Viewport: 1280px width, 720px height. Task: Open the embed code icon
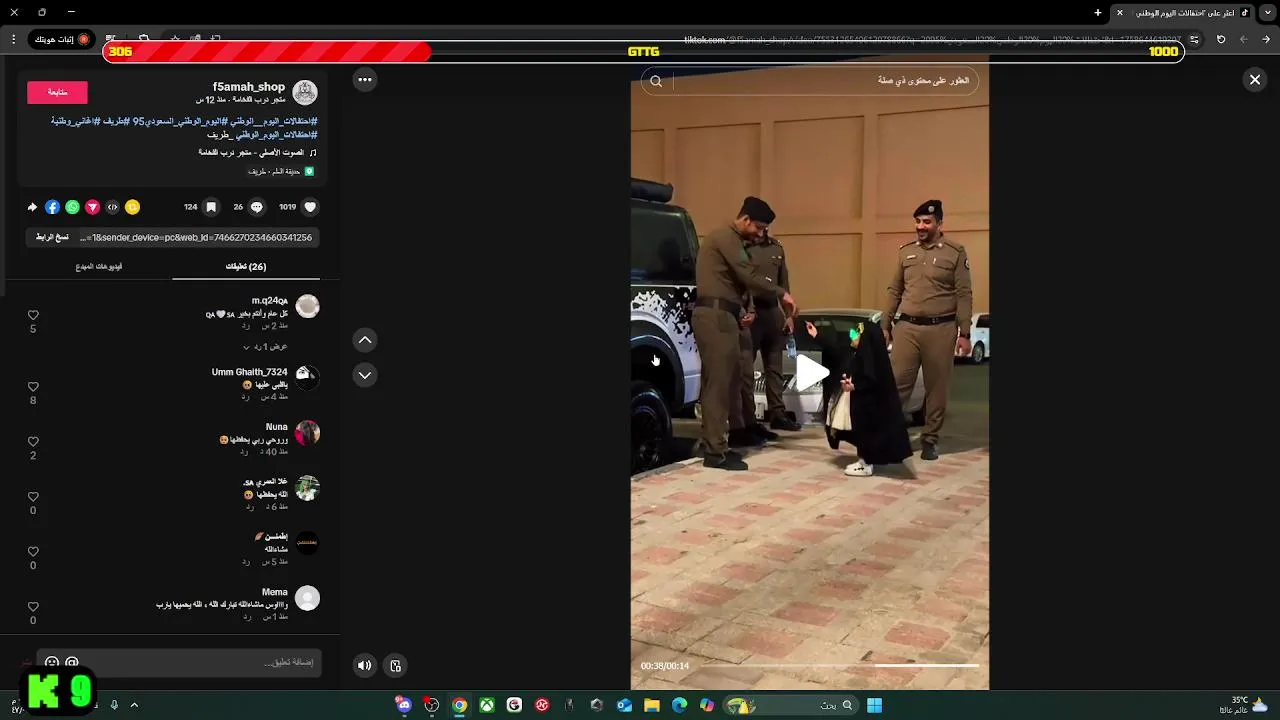point(112,207)
